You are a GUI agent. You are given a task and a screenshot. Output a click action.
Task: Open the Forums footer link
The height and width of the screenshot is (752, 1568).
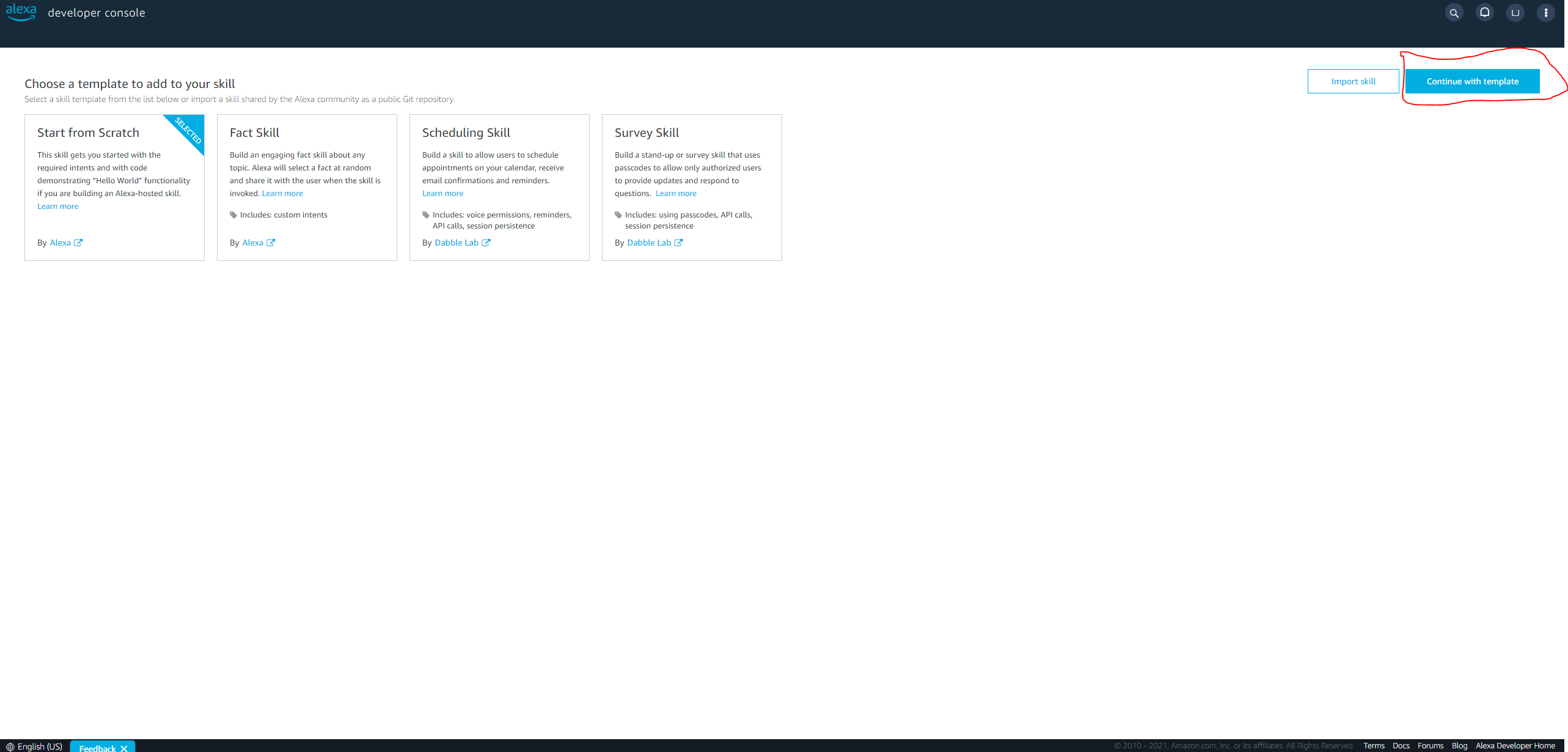(1430, 746)
